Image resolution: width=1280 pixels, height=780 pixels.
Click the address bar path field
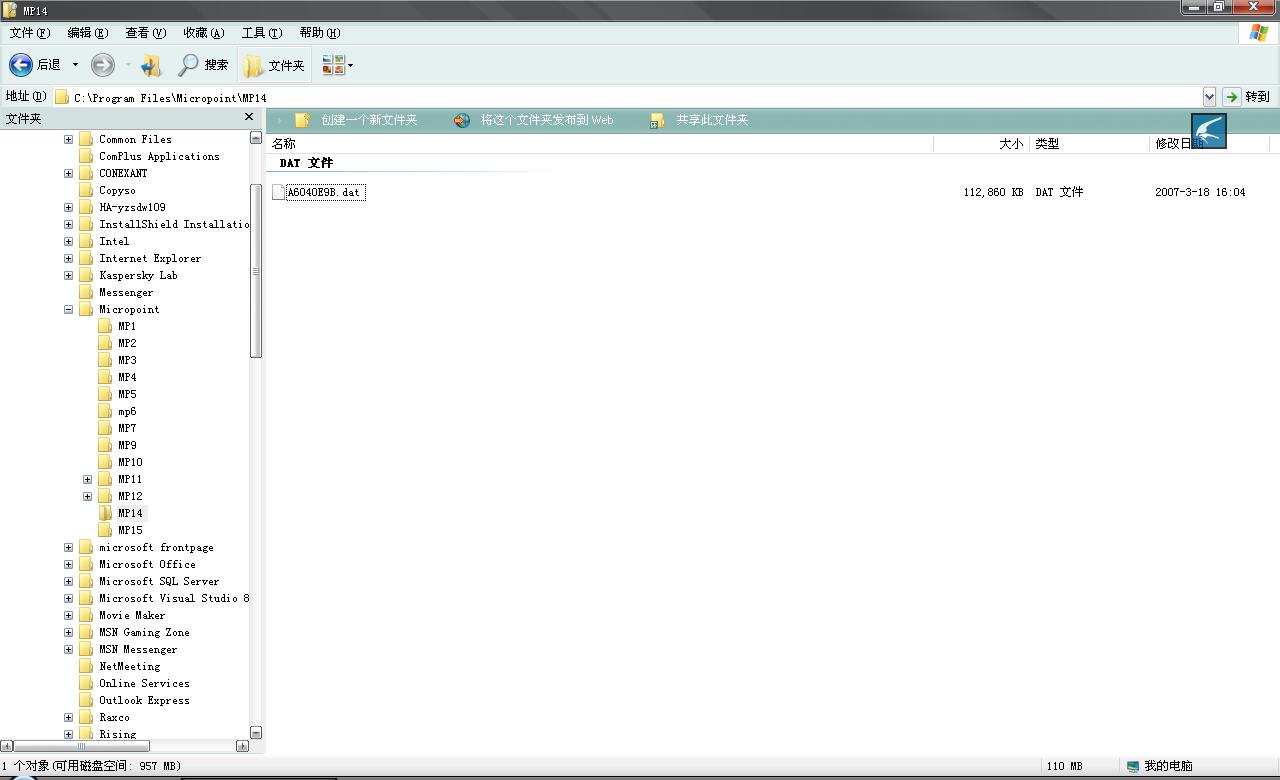pyautogui.click(x=630, y=97)
